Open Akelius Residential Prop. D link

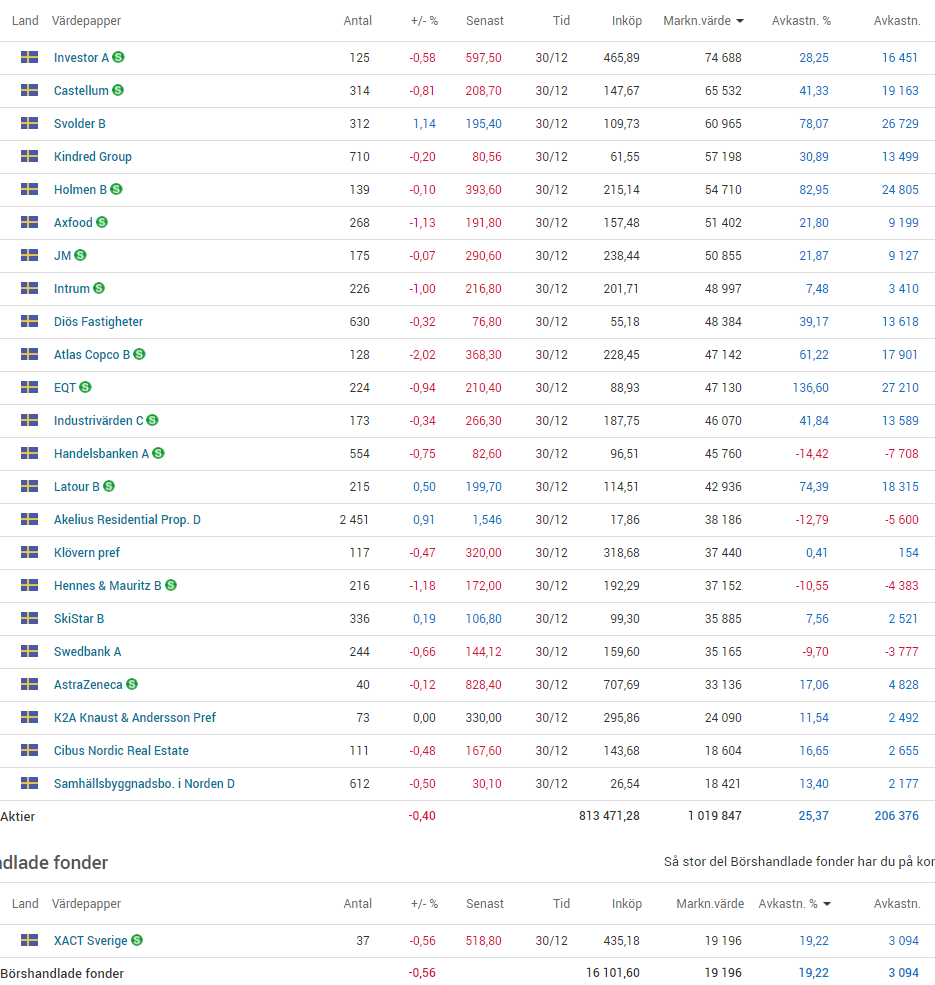[128, 520]
